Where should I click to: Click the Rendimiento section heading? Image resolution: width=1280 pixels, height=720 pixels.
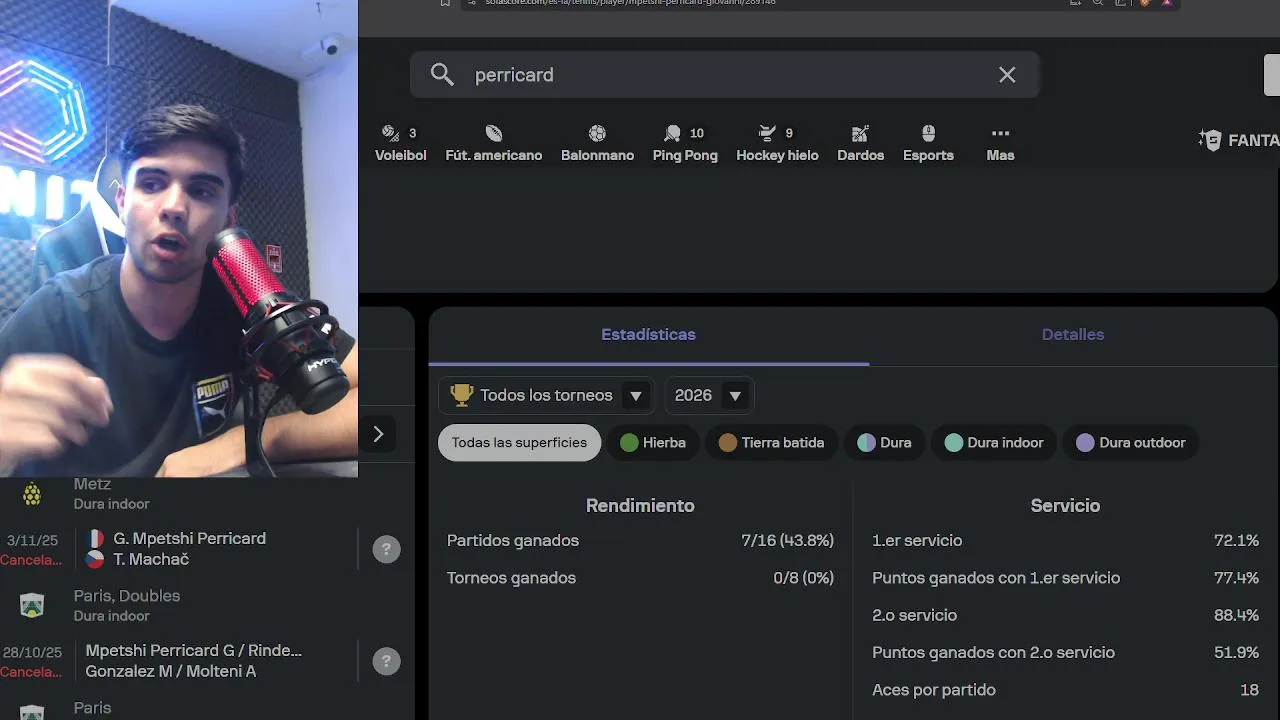(640, 506)
